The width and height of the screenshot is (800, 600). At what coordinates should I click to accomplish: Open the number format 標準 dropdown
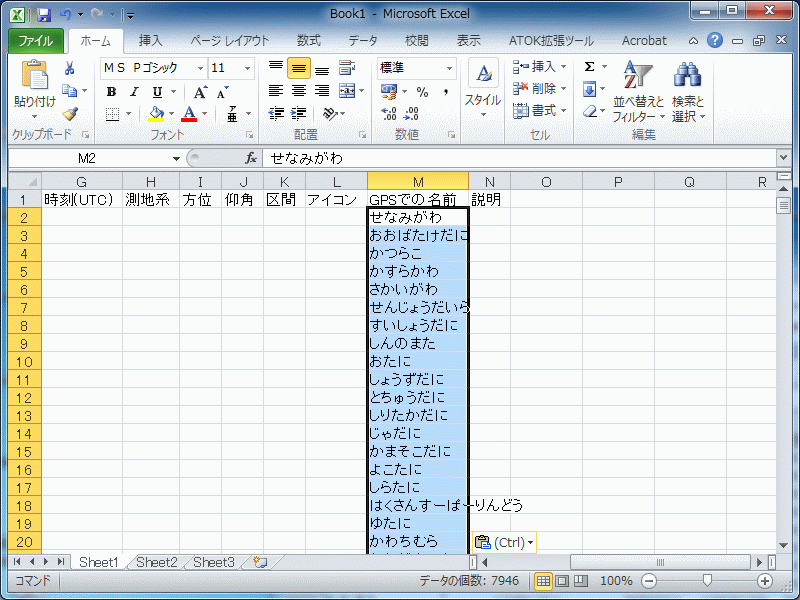pyautogui.click(x=449, y=68)
